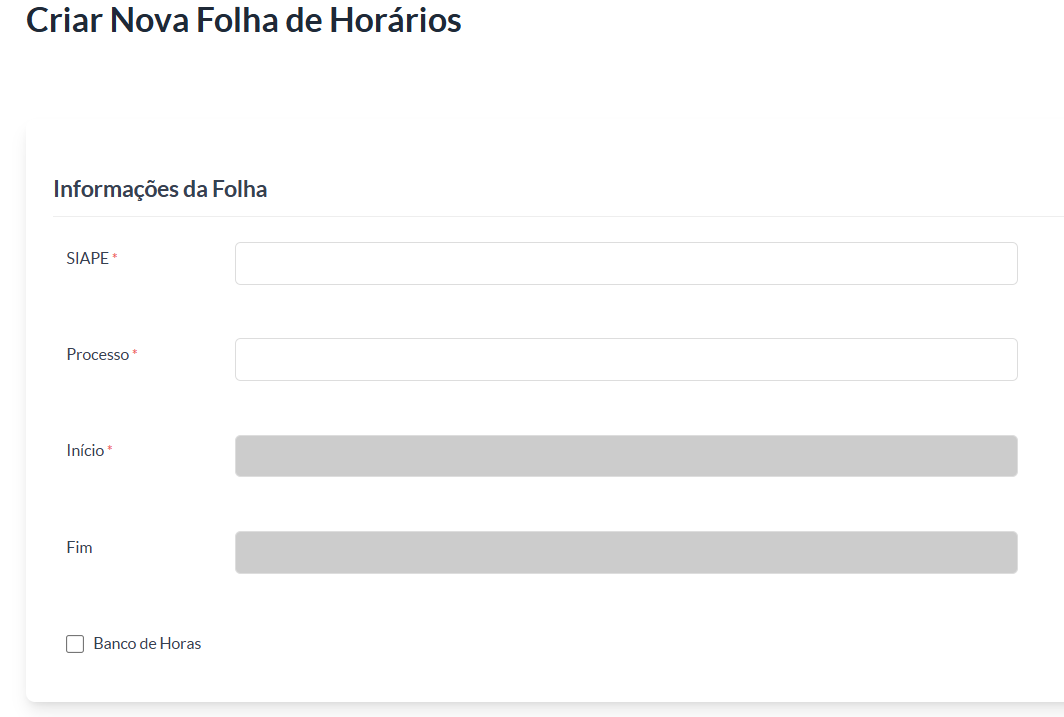Screen dimensions: 1064x717
Task: Click the word 'Nova' in the title
Action: pyautogui.click(x=149, y=20)
